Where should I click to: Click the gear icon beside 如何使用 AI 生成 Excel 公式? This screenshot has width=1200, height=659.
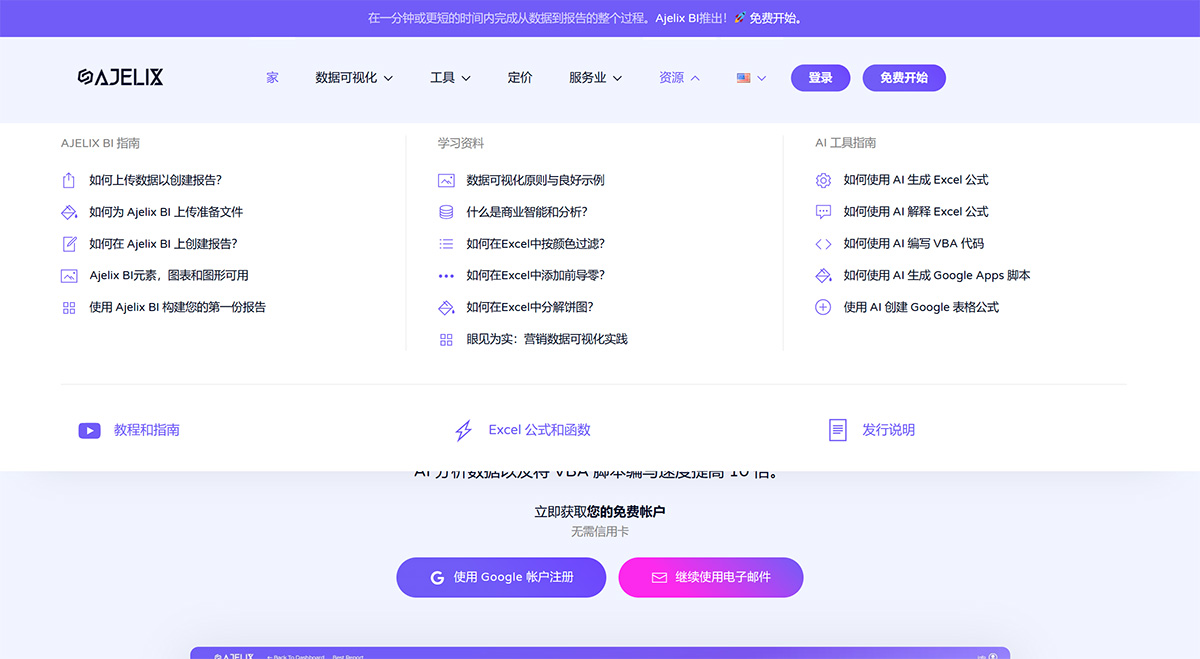tap(823, 179)
